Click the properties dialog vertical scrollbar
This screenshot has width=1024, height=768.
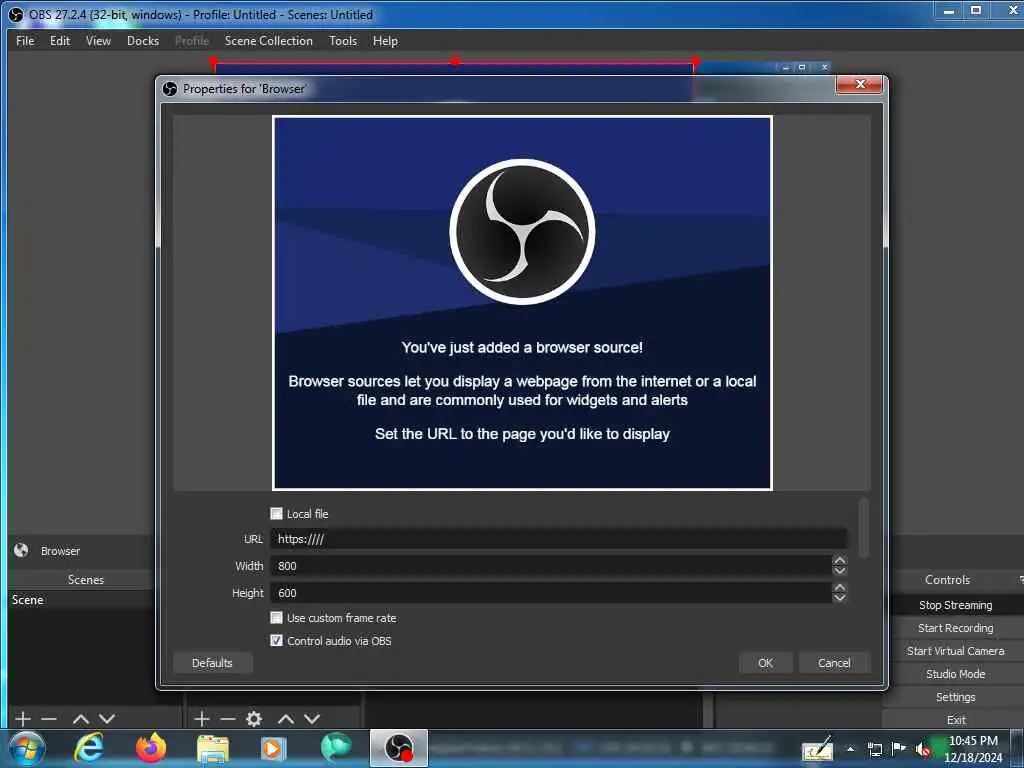point(863,528)
